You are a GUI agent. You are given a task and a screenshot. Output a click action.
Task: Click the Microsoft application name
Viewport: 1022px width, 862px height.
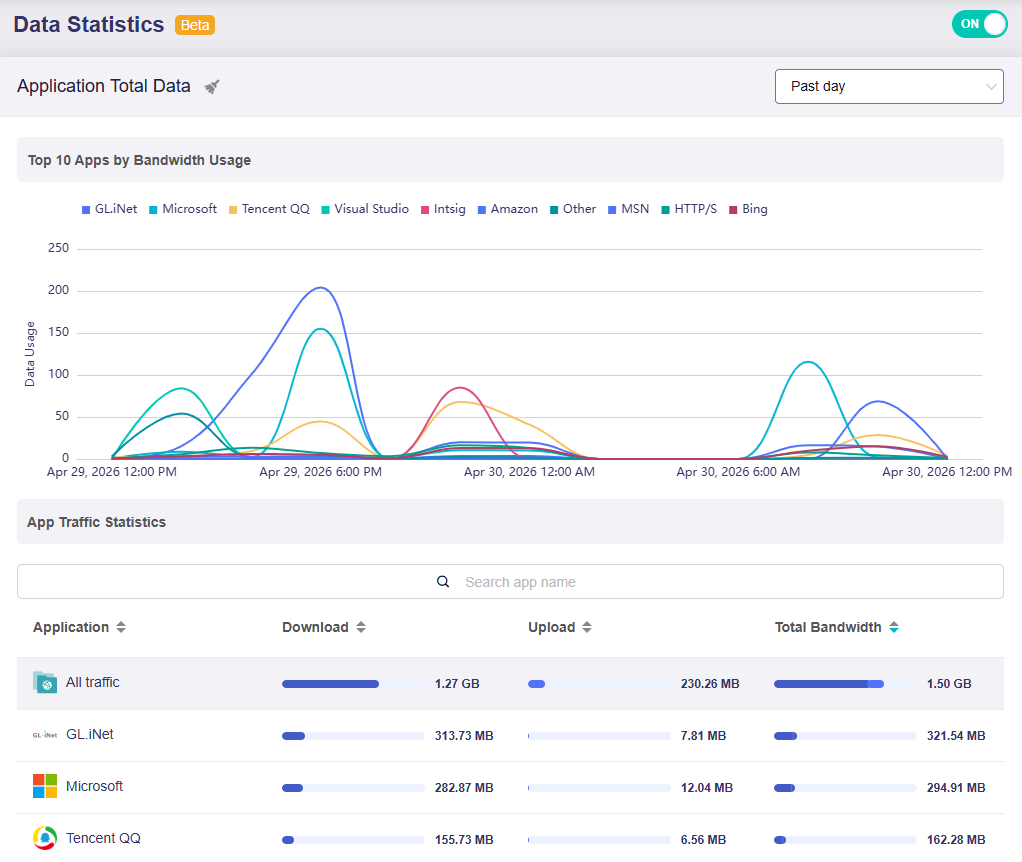(95, 786)
